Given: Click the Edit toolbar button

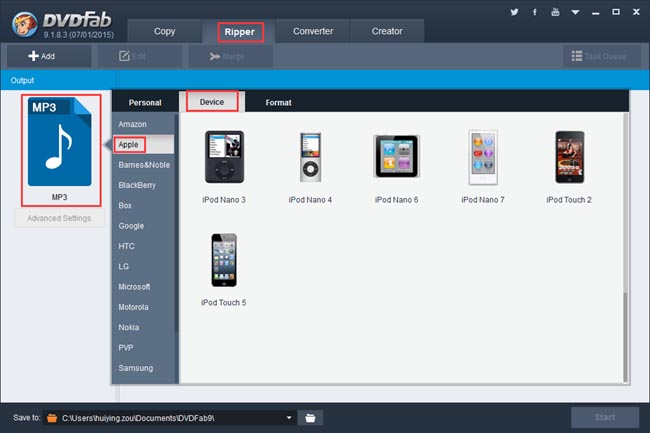Looking at the screenshot, I should click(x=140, y=56).
